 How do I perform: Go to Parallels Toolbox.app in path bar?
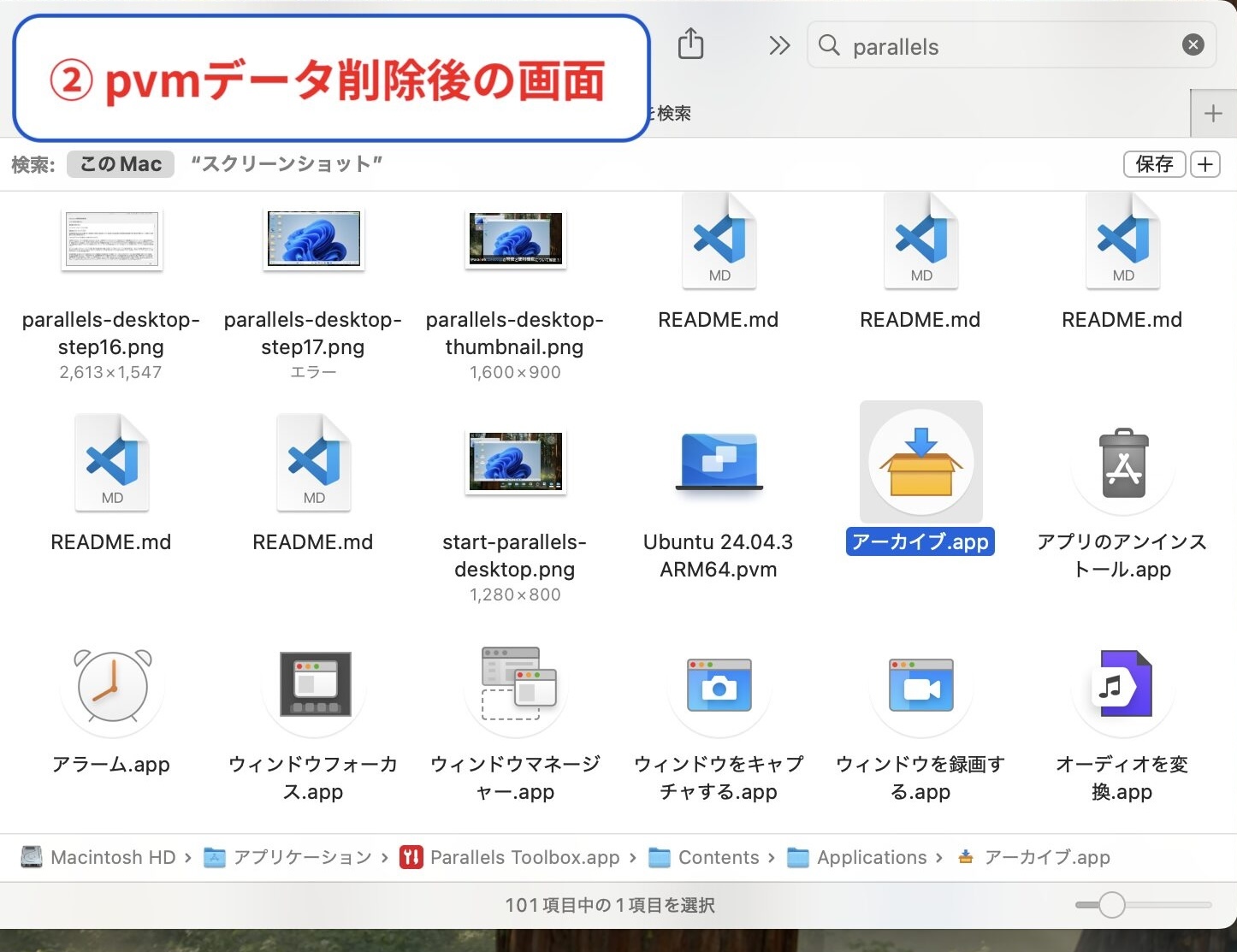(x=524, y=857)
